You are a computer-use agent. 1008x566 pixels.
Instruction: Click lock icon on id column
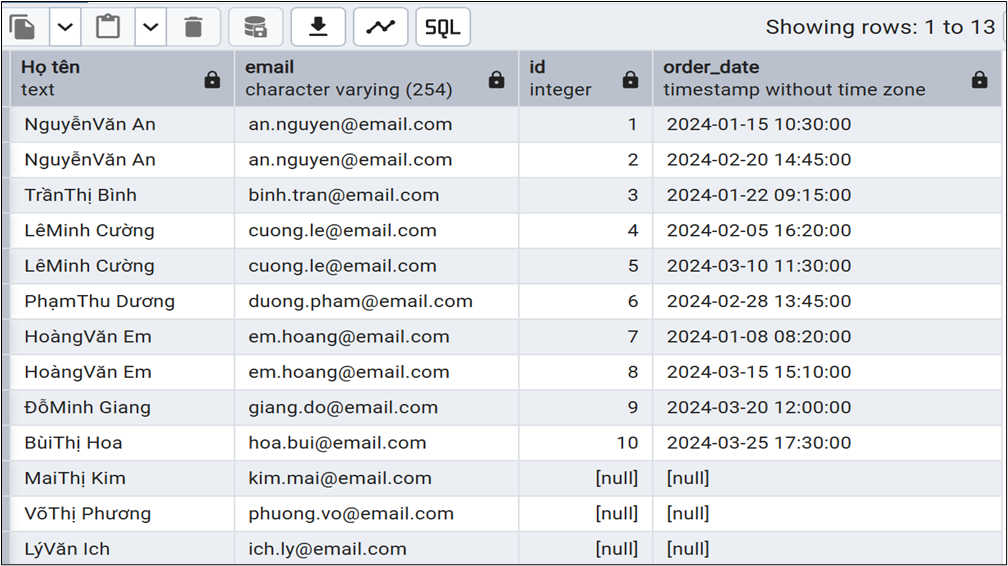[630, 80]
